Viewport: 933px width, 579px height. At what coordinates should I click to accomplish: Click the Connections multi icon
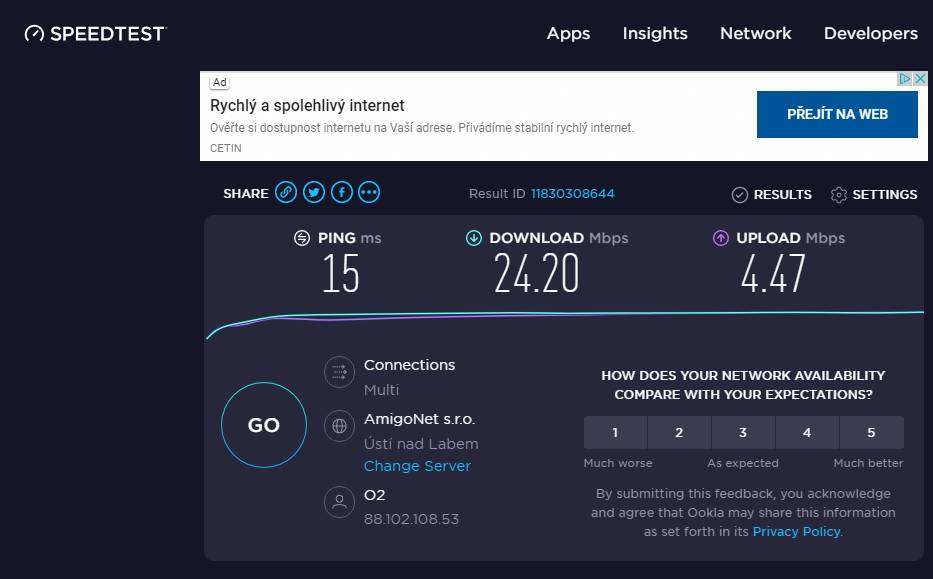click(x=339, y=372)
